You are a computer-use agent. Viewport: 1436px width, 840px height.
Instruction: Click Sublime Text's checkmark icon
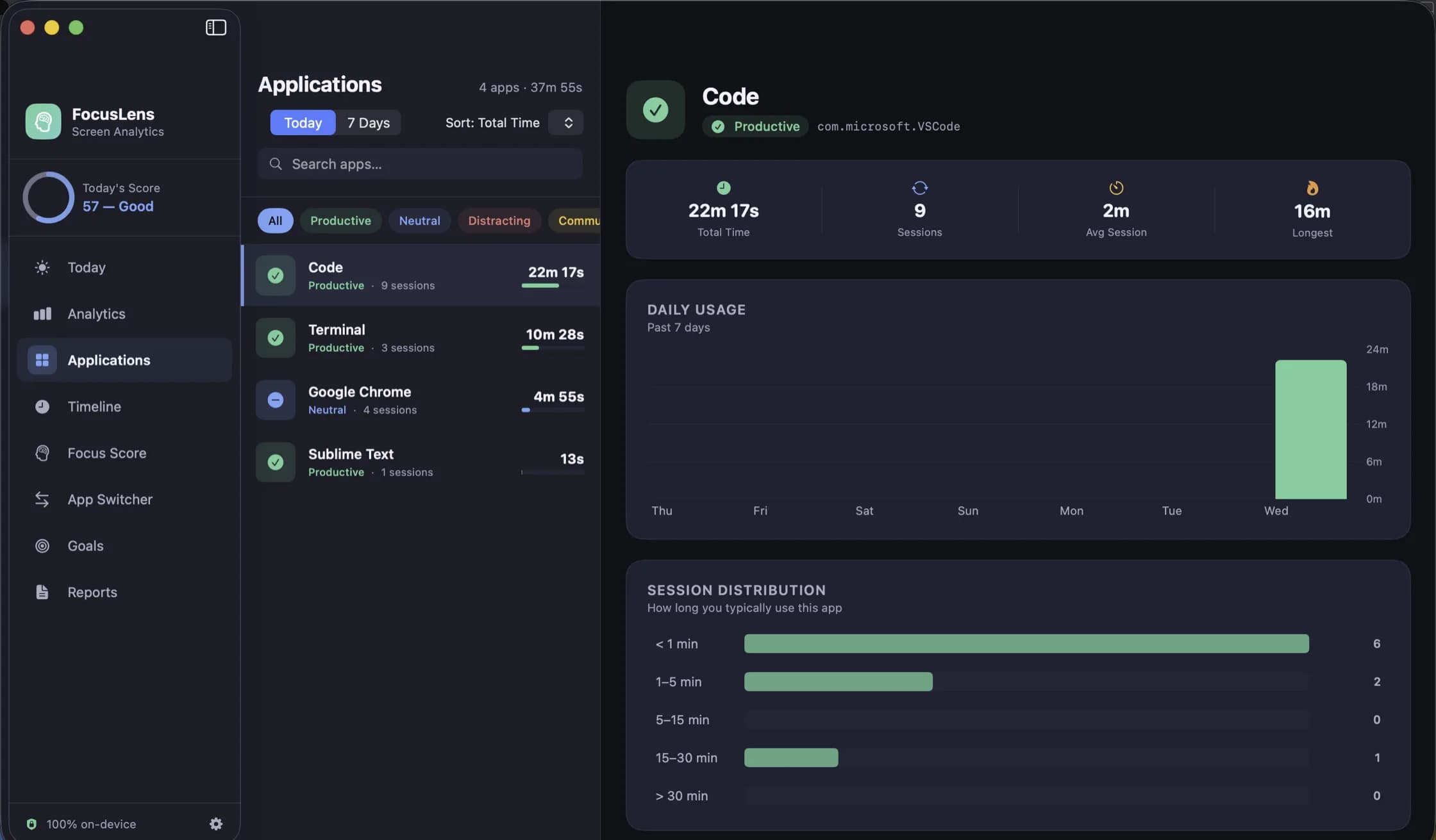point(276,462)
